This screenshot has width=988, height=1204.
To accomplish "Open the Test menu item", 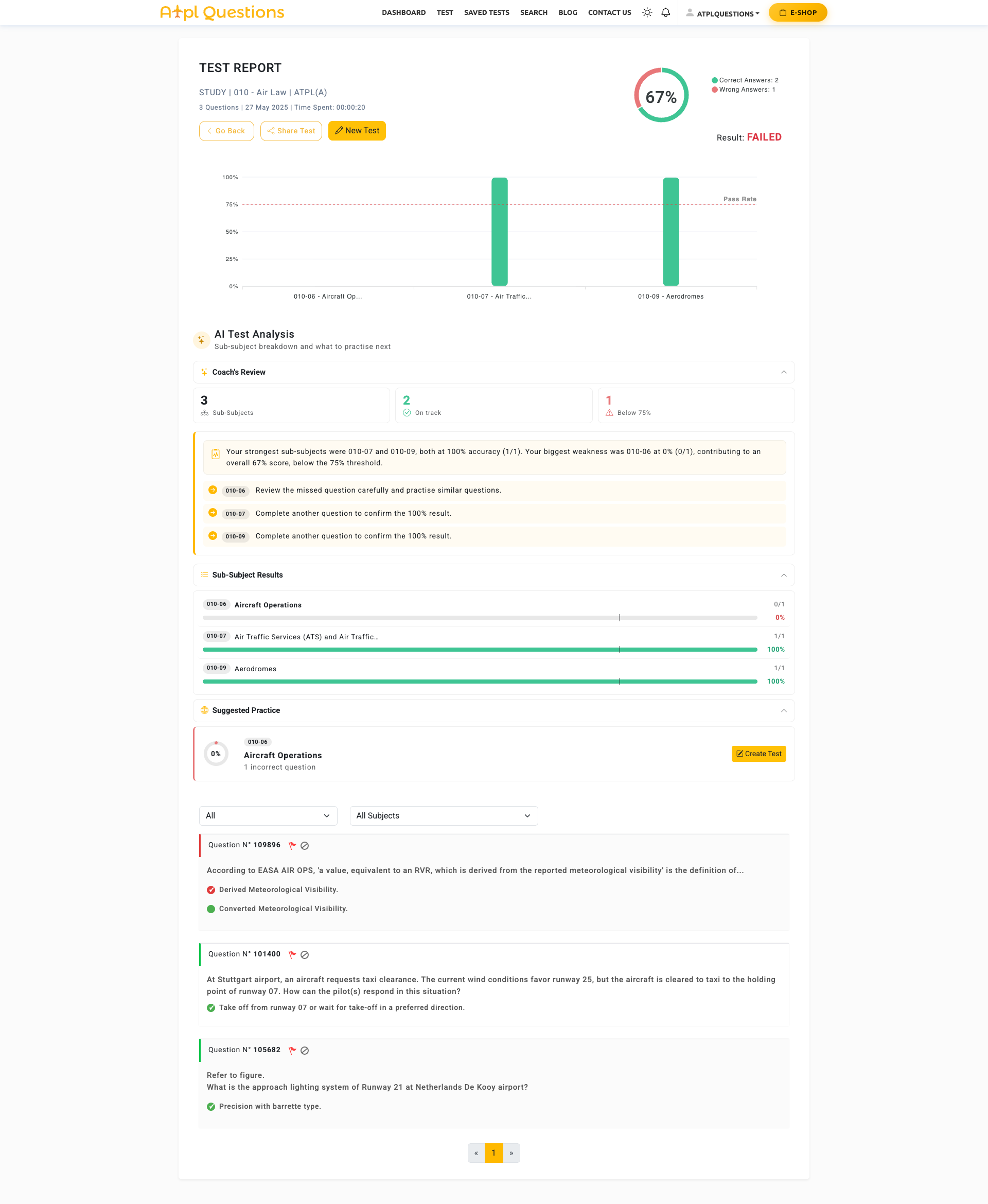I will click(445, 12).
